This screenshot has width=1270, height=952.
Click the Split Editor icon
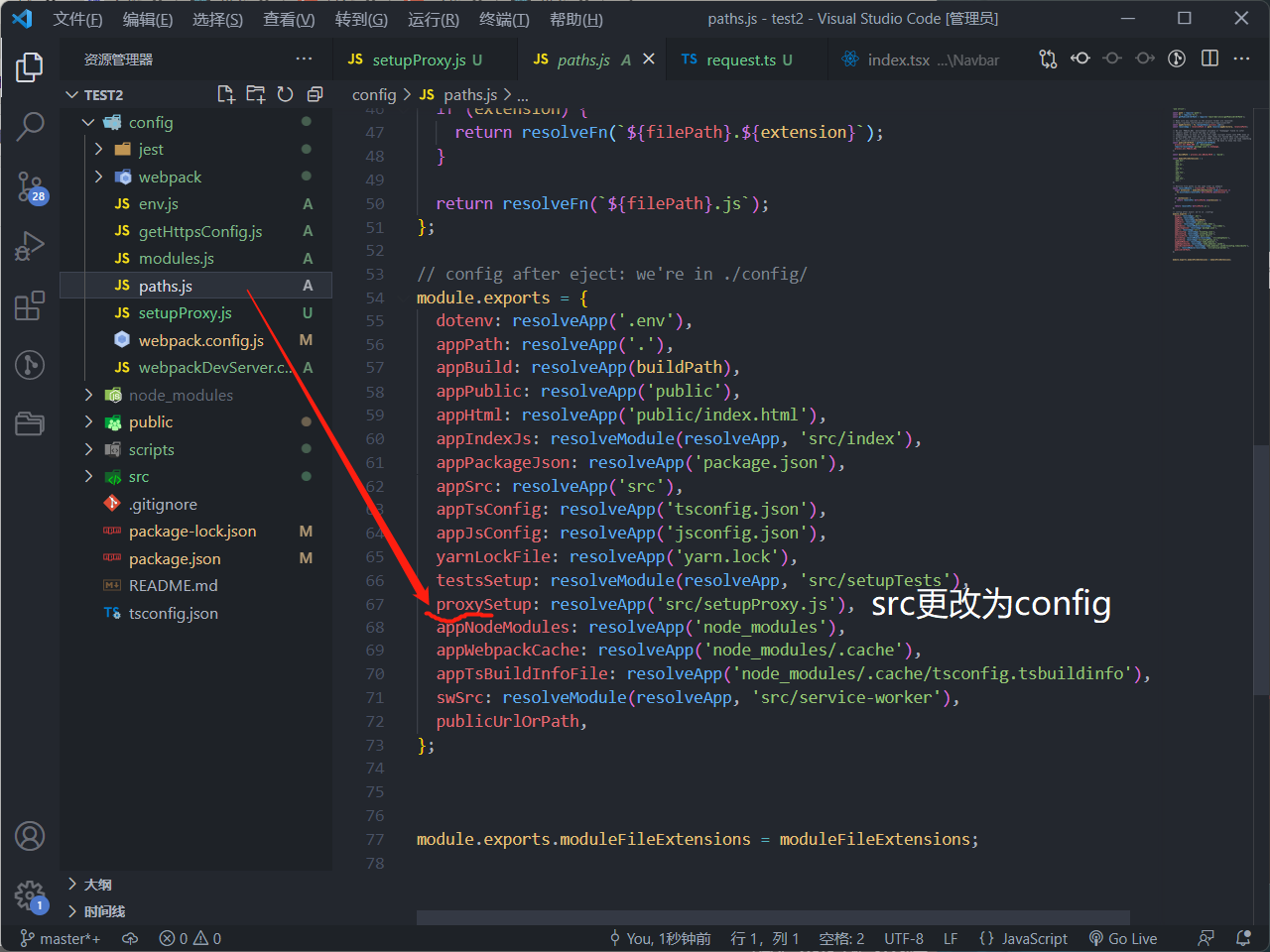click(x=1209, y=59)
